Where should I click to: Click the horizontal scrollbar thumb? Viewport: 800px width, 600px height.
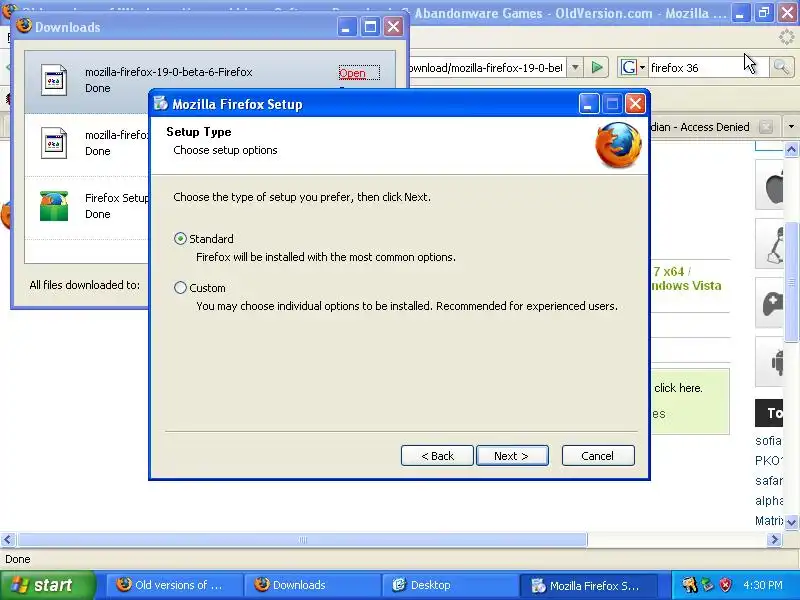coord(302,539)
